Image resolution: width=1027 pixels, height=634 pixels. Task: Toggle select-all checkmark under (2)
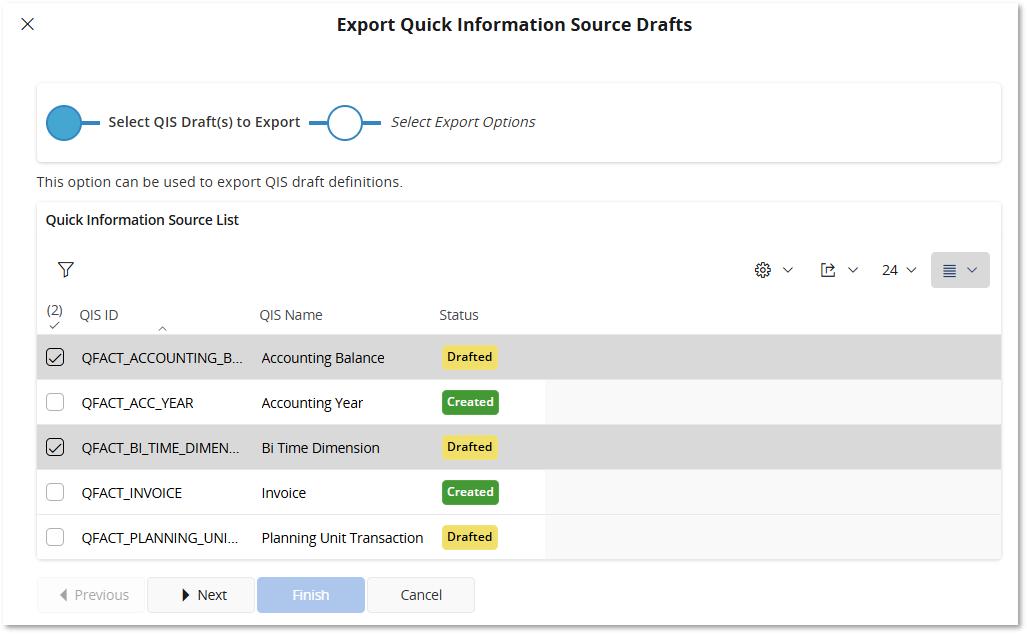tap(54, 326)
